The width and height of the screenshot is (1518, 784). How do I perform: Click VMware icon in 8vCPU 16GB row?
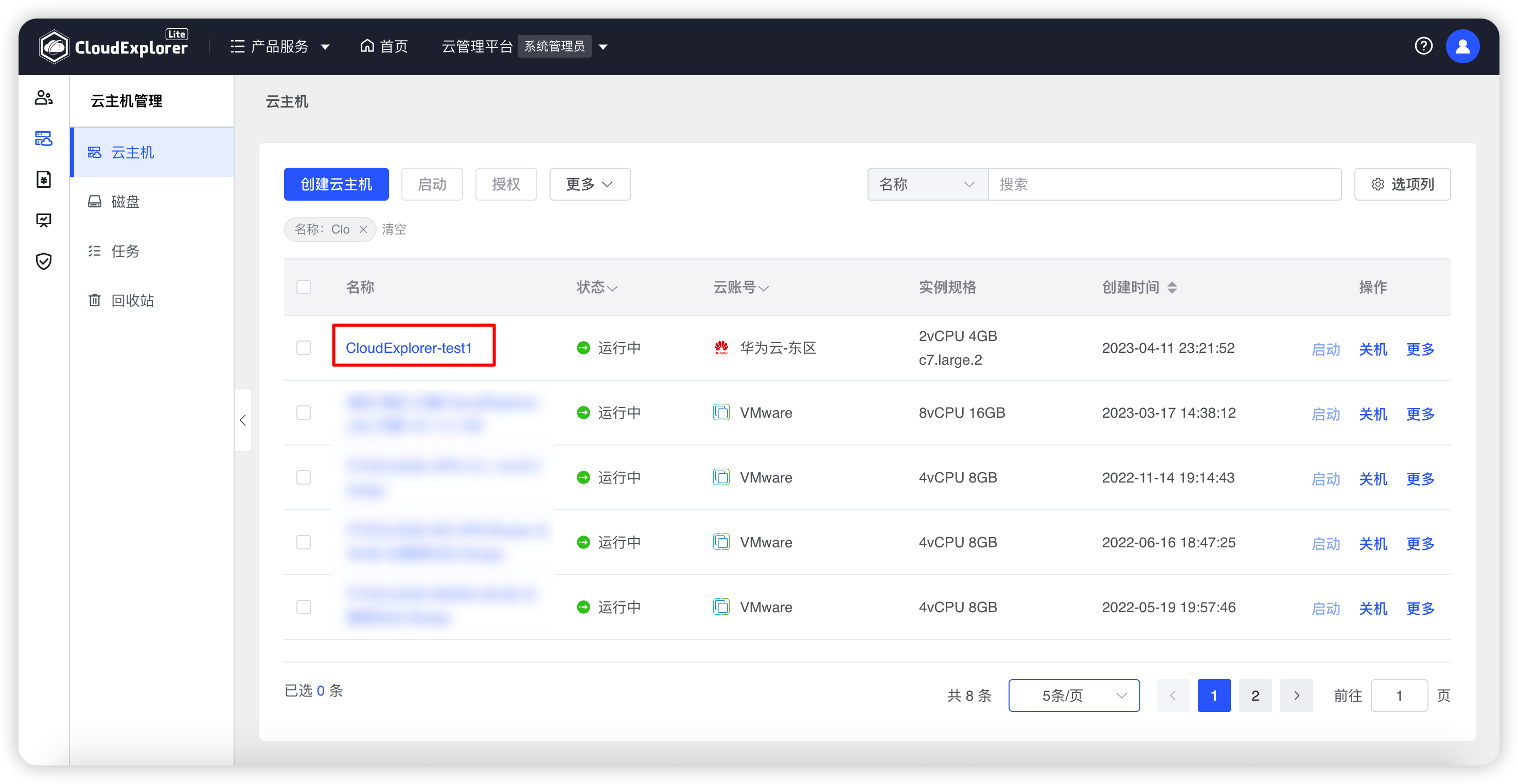(721, 413)
